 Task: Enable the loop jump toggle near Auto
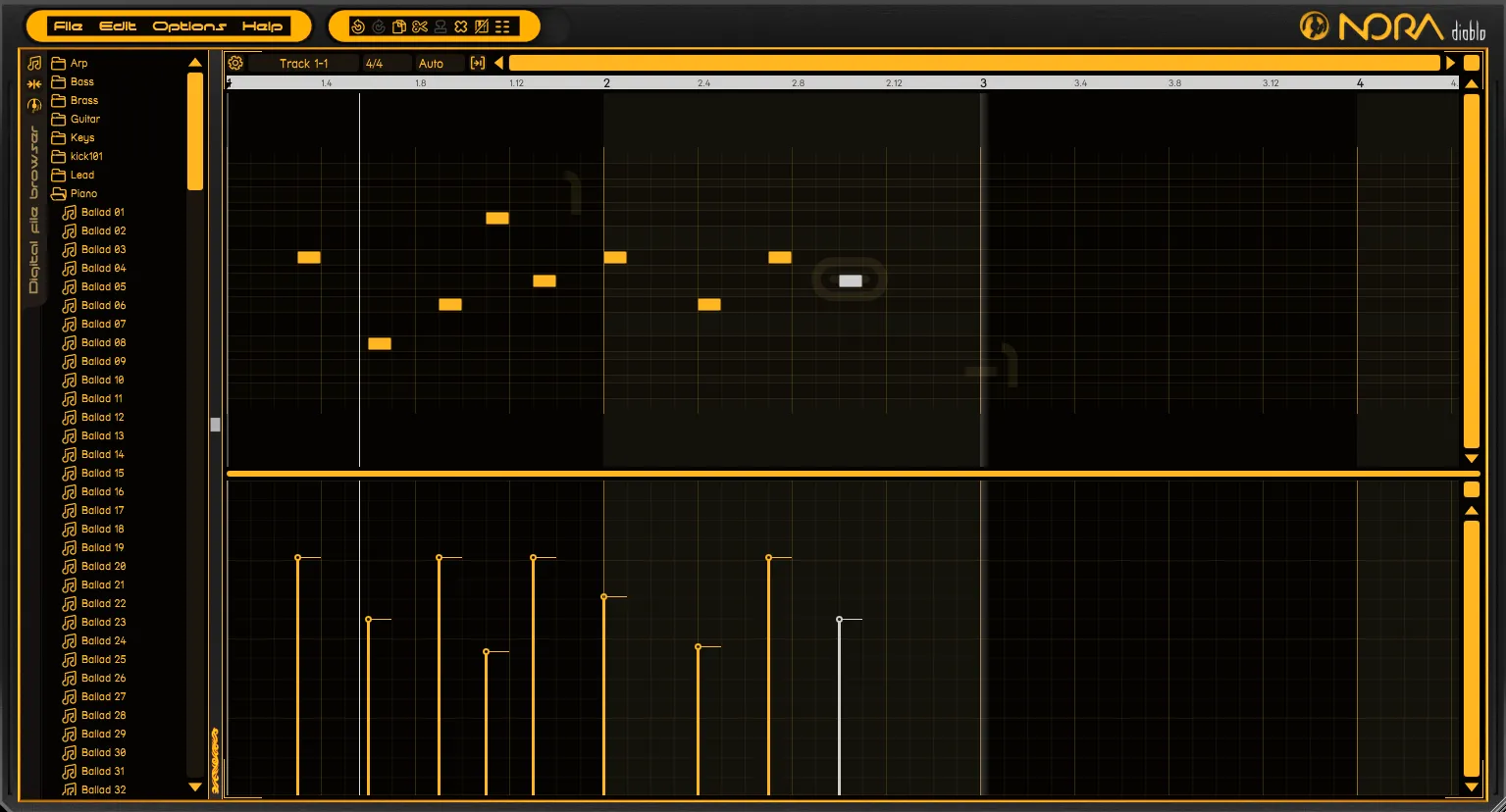(x=478, y=62)
